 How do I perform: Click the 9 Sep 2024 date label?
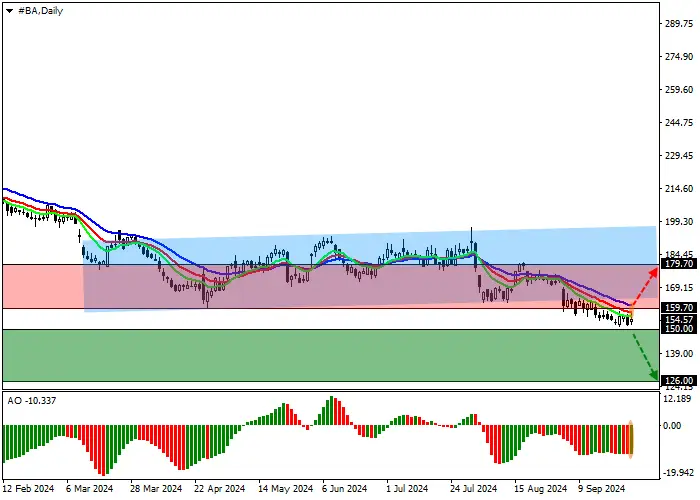(x=602, y=489)
